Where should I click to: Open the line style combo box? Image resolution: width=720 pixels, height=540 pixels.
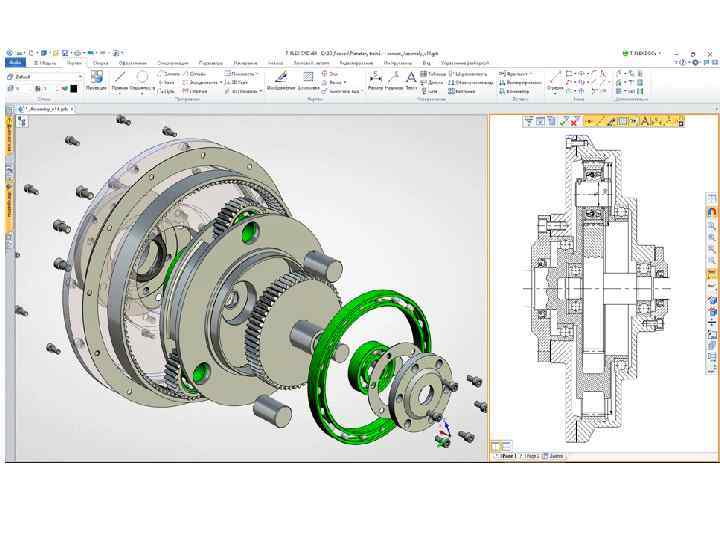pos(45,77)
